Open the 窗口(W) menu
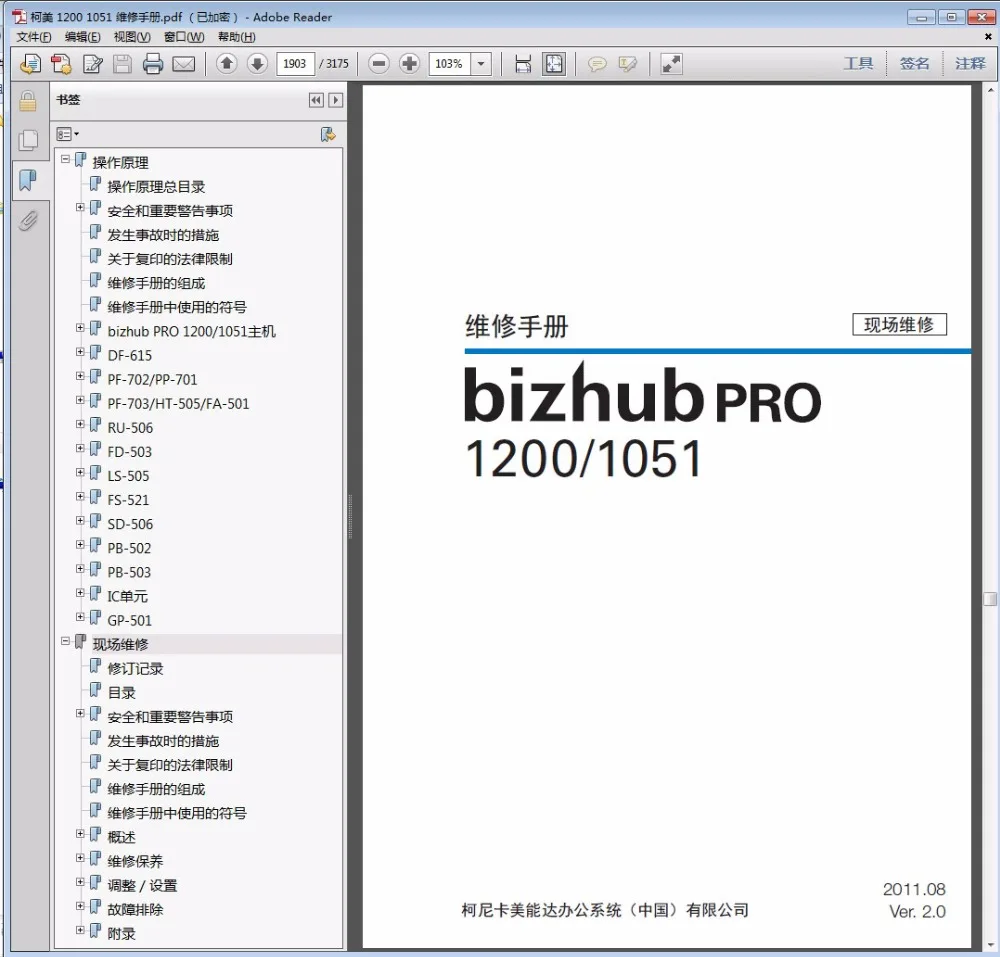This screenshot has width=1000, height=957. click(x=184, y=37)
